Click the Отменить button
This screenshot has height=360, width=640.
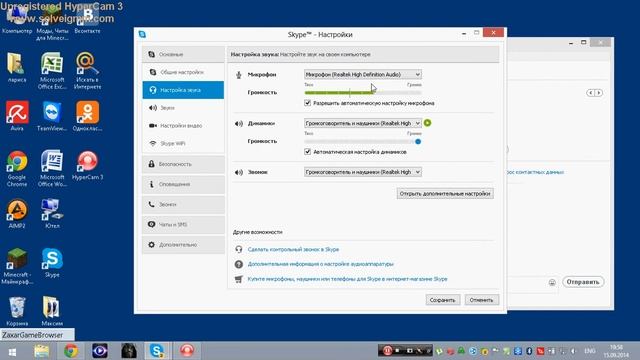click(x=481, y=300)
